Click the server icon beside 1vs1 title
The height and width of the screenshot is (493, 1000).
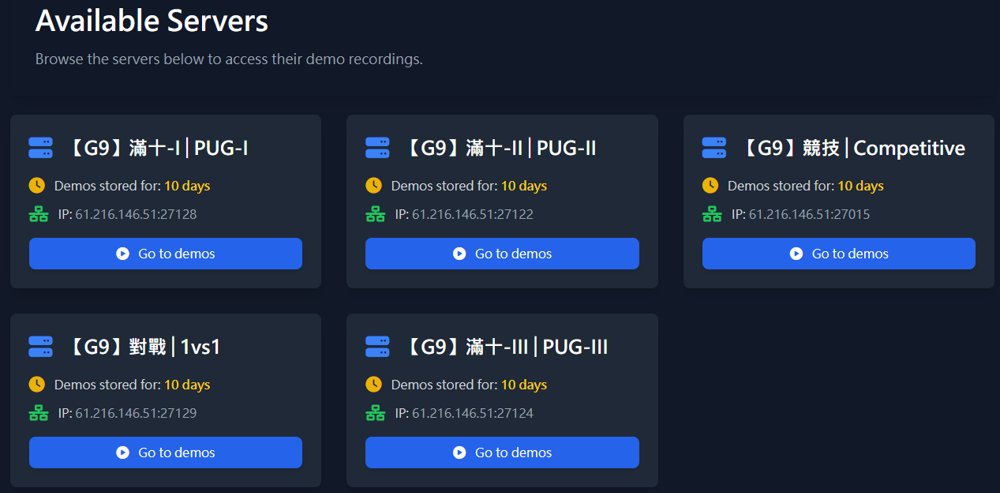[40, 347]
